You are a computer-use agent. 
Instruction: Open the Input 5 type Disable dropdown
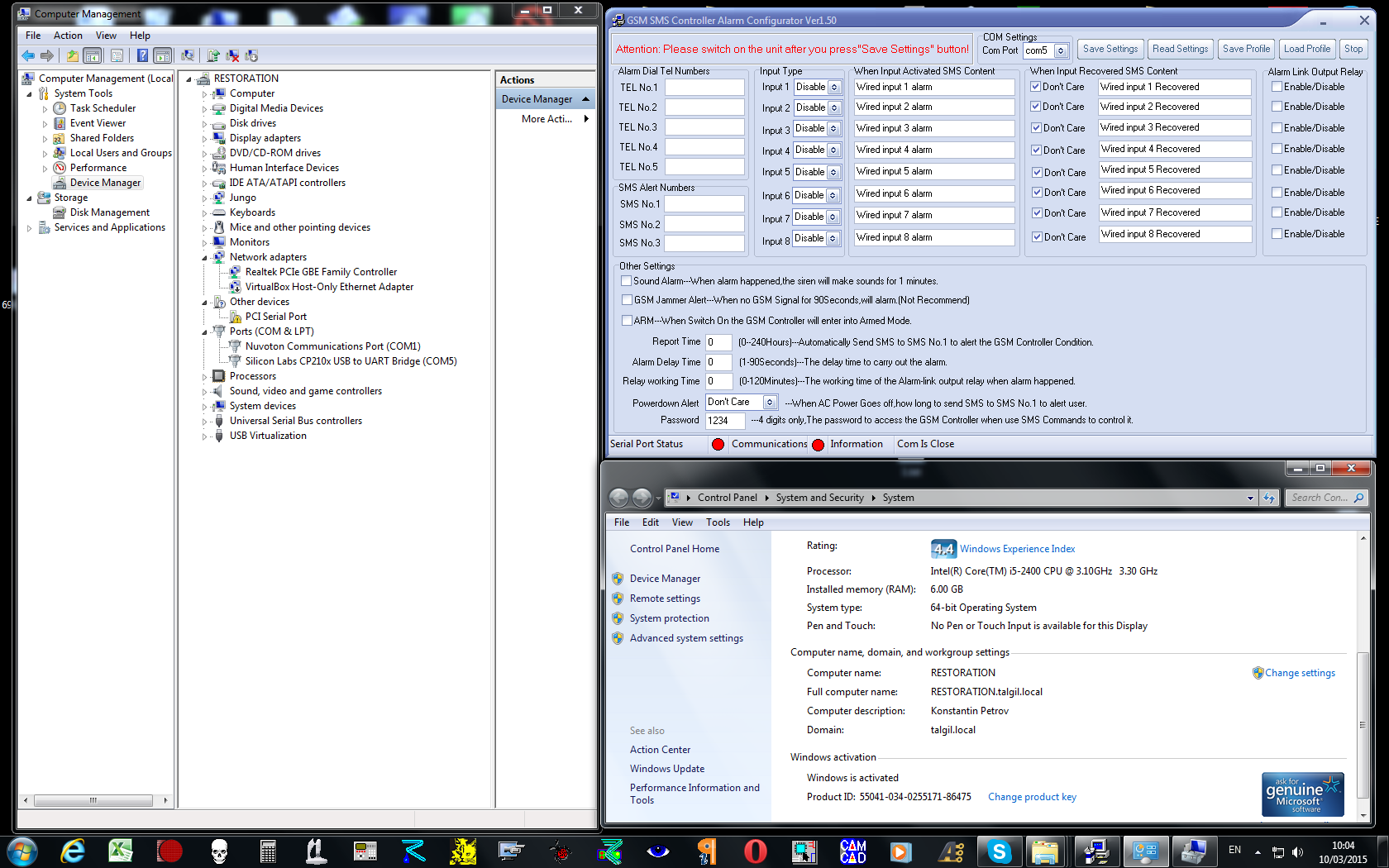[x=833, y=173]
